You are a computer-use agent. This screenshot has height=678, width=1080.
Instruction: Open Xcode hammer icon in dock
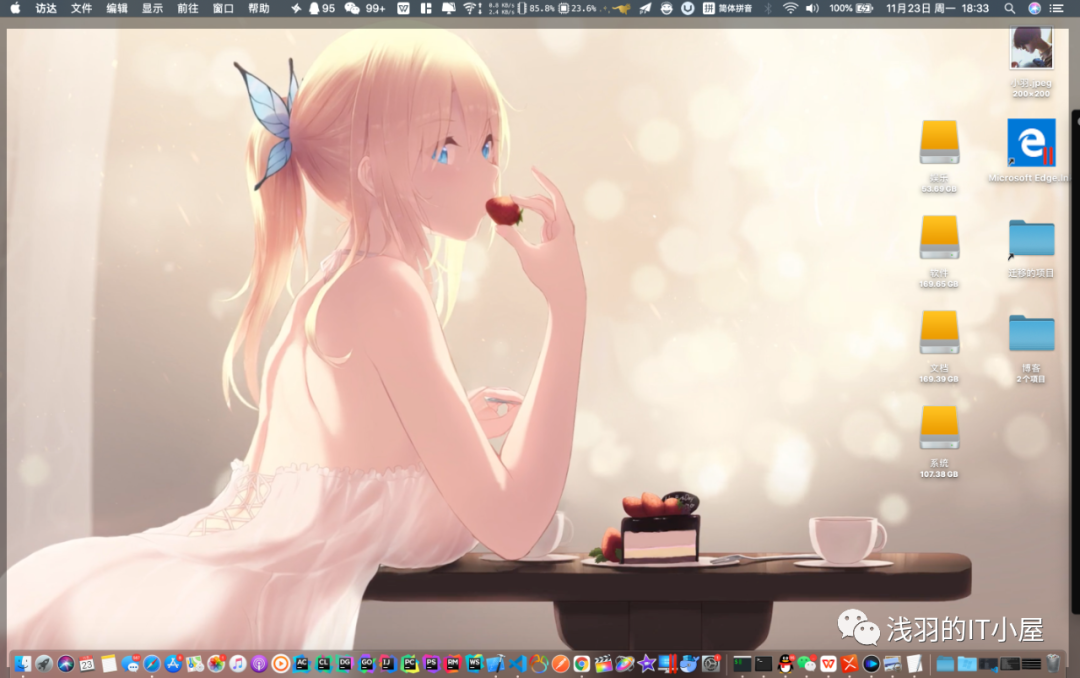pos(495,664)
